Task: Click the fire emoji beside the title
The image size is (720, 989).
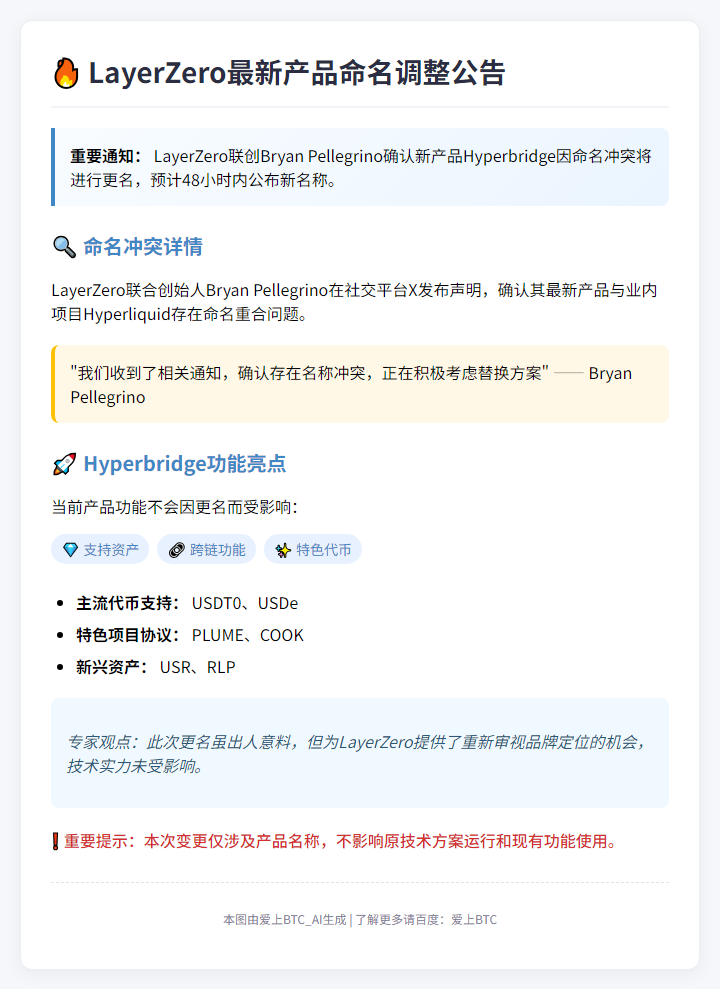Action: [66, 73]
